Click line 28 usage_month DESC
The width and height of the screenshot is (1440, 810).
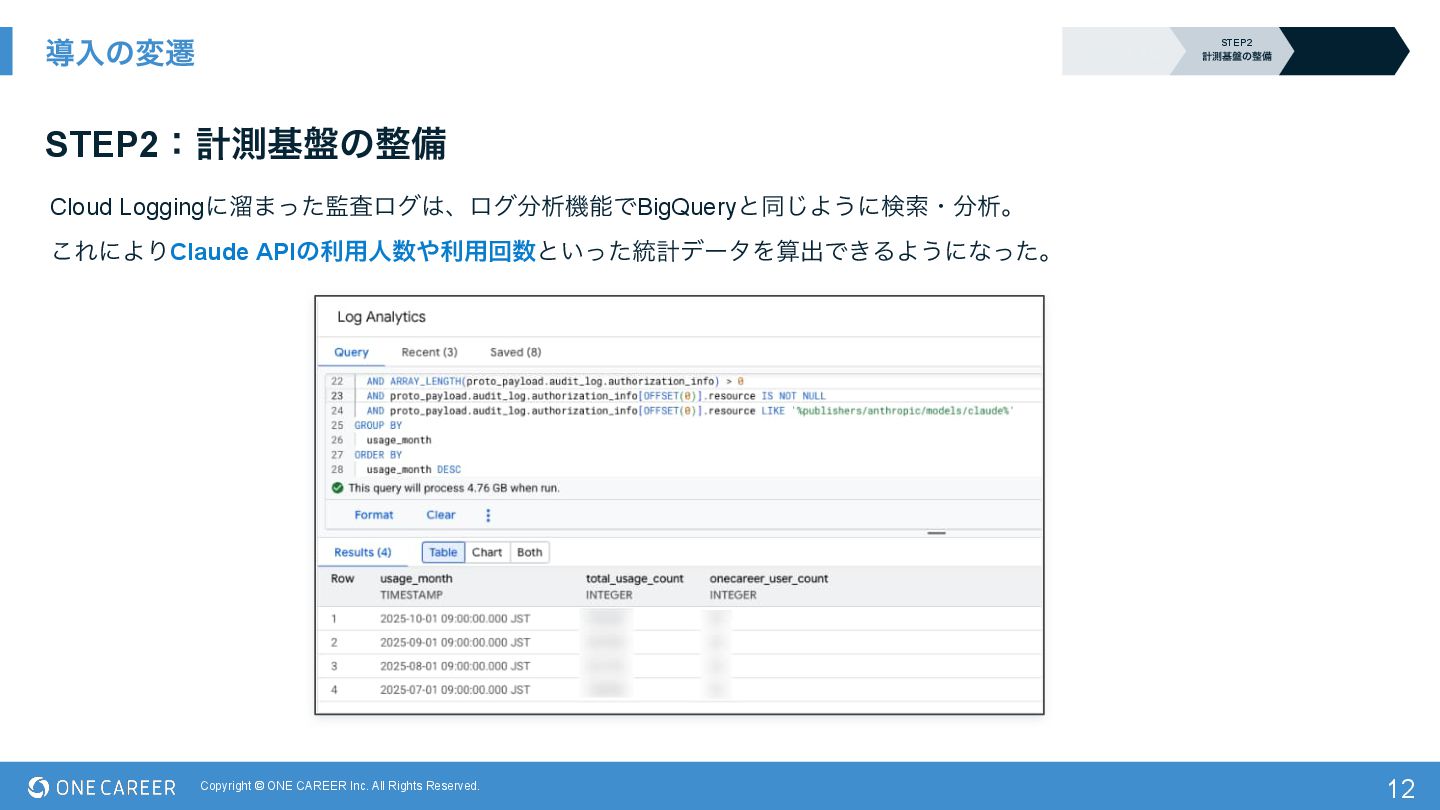click(x=413, y=469)
